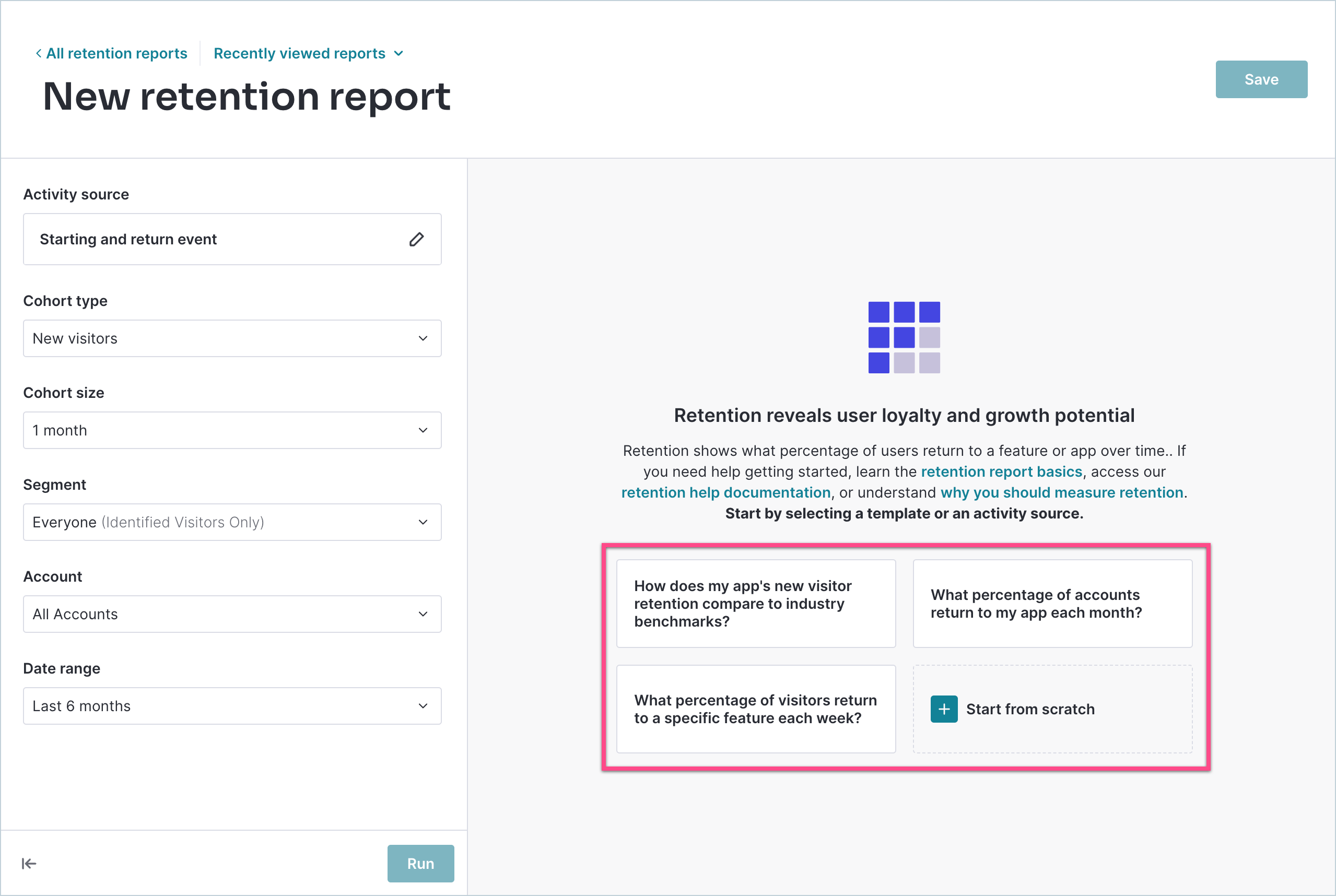Click the Start by selecting a template text
Screen dimensions: 1336x896
pyautogui.click(x=904, y=514)
